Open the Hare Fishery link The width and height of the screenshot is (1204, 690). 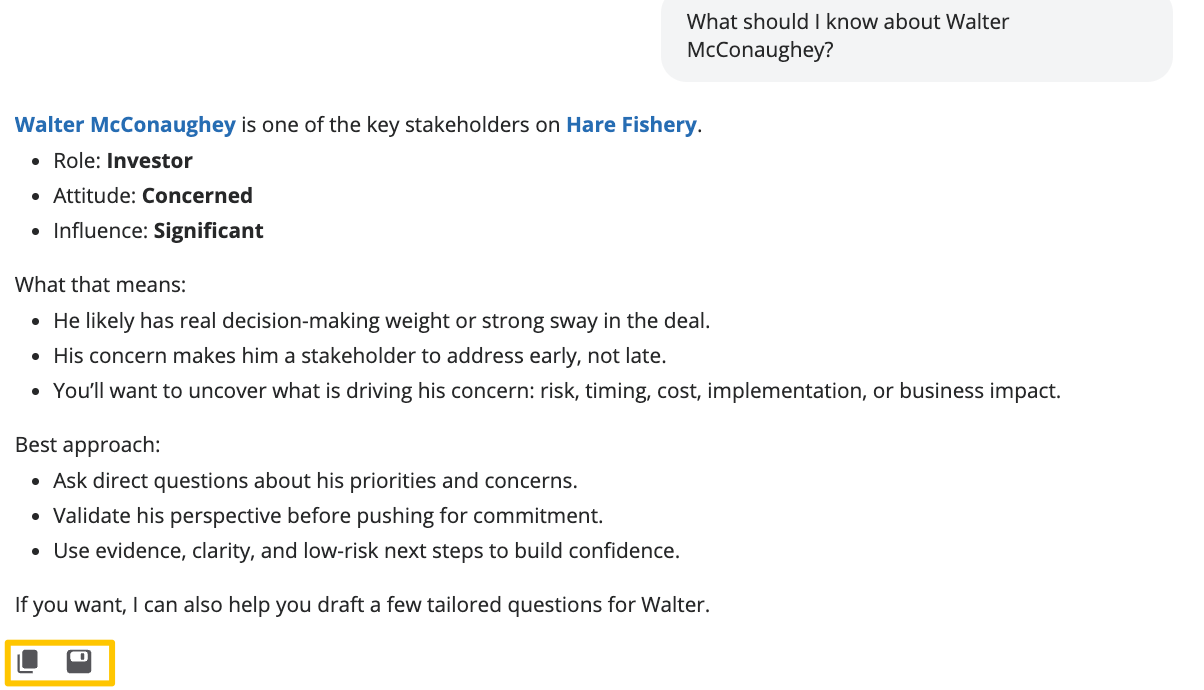631,125
